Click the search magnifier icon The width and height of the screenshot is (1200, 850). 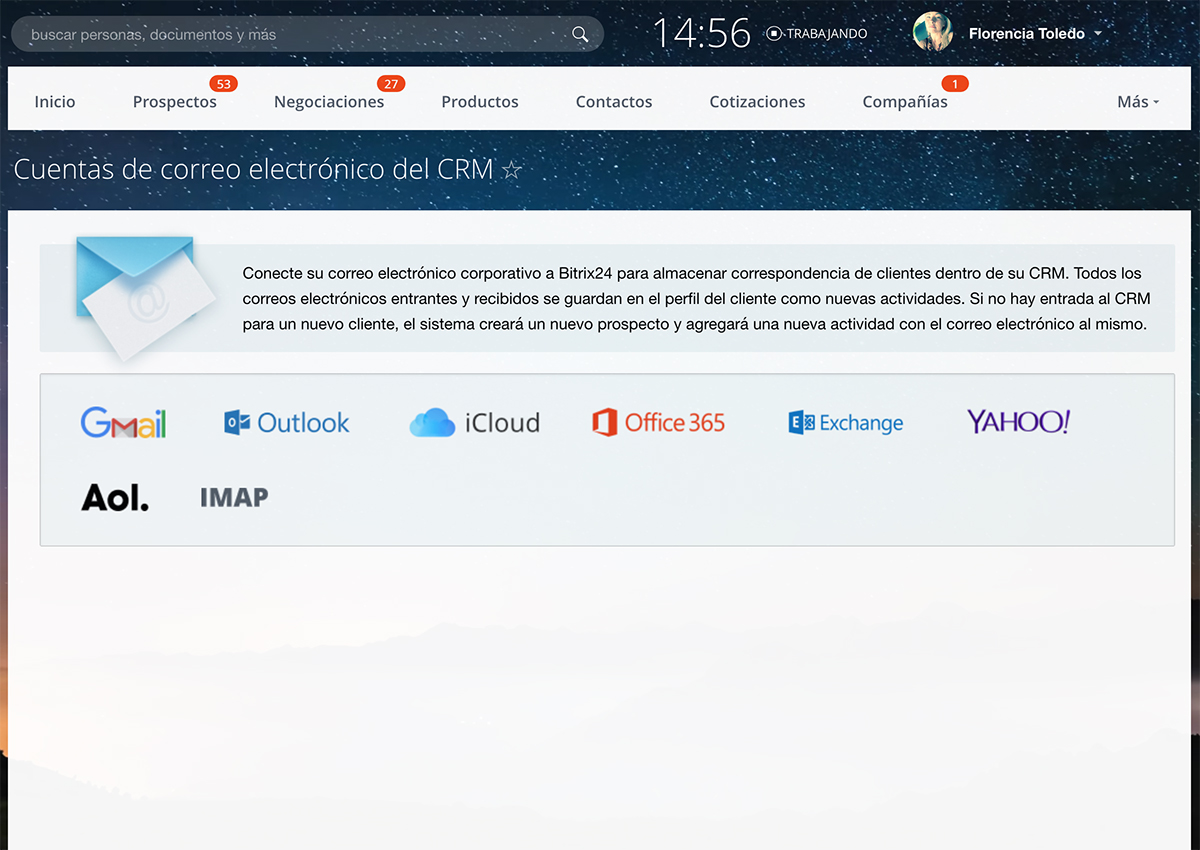(580, 34)
